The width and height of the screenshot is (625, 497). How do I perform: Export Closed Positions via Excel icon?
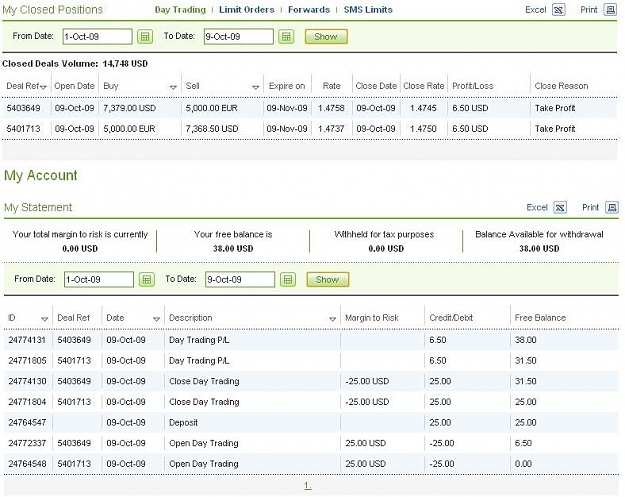click(558, 10)
